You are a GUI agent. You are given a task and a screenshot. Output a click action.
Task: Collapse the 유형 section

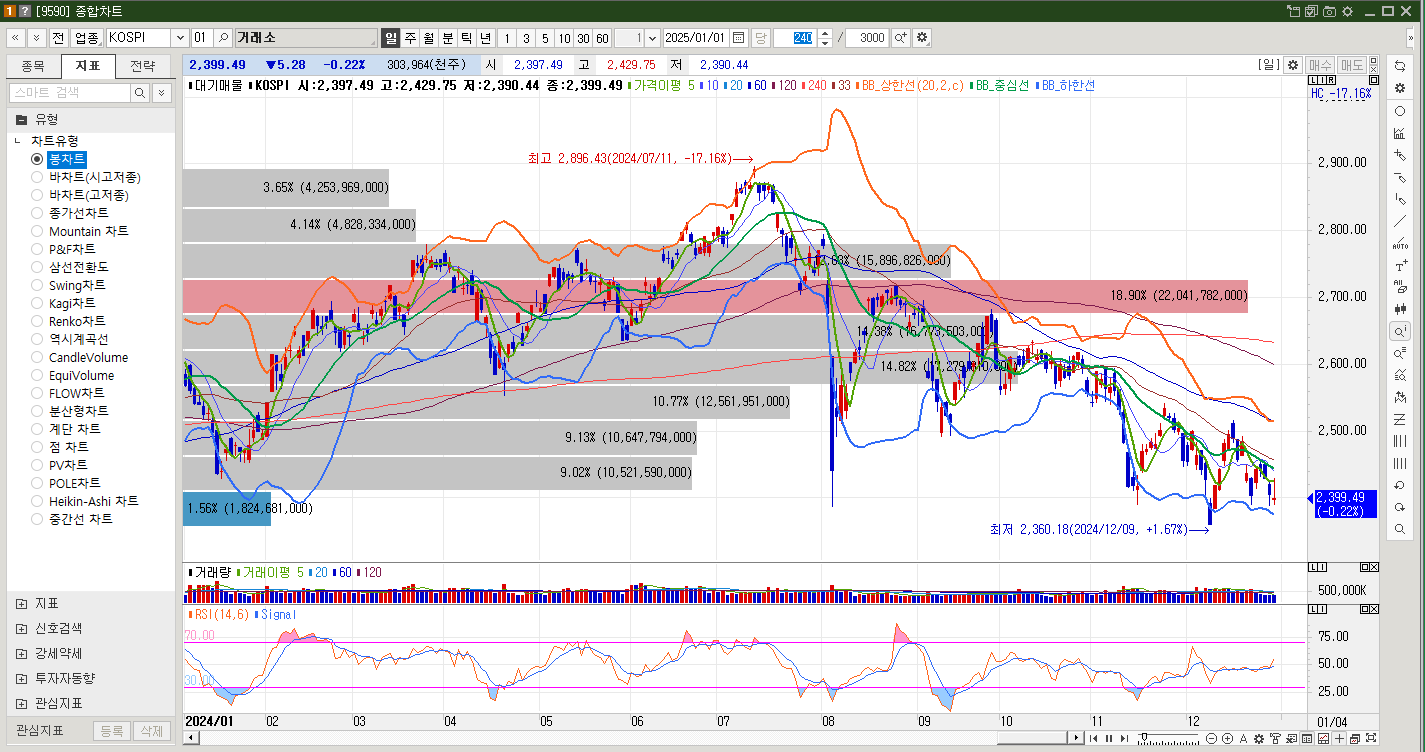click(21, 119)
